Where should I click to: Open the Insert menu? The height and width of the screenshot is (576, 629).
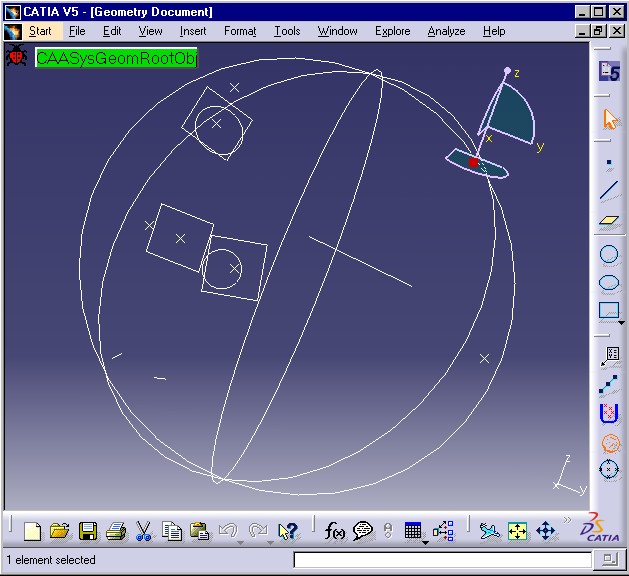[193, 31]
